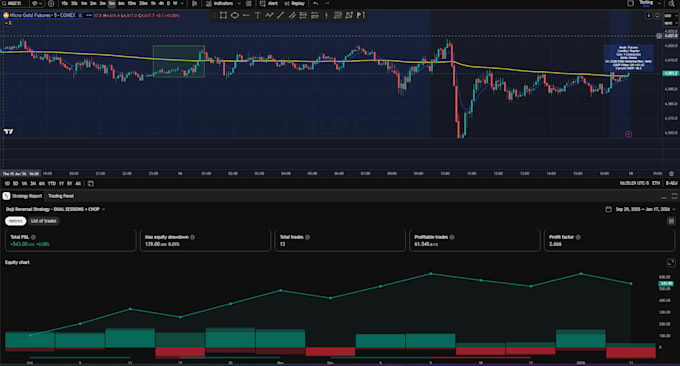The width and height of the screenshot is (680, 366).
Task: Click the add-symbol plus icon
Action: click(51, 3)
